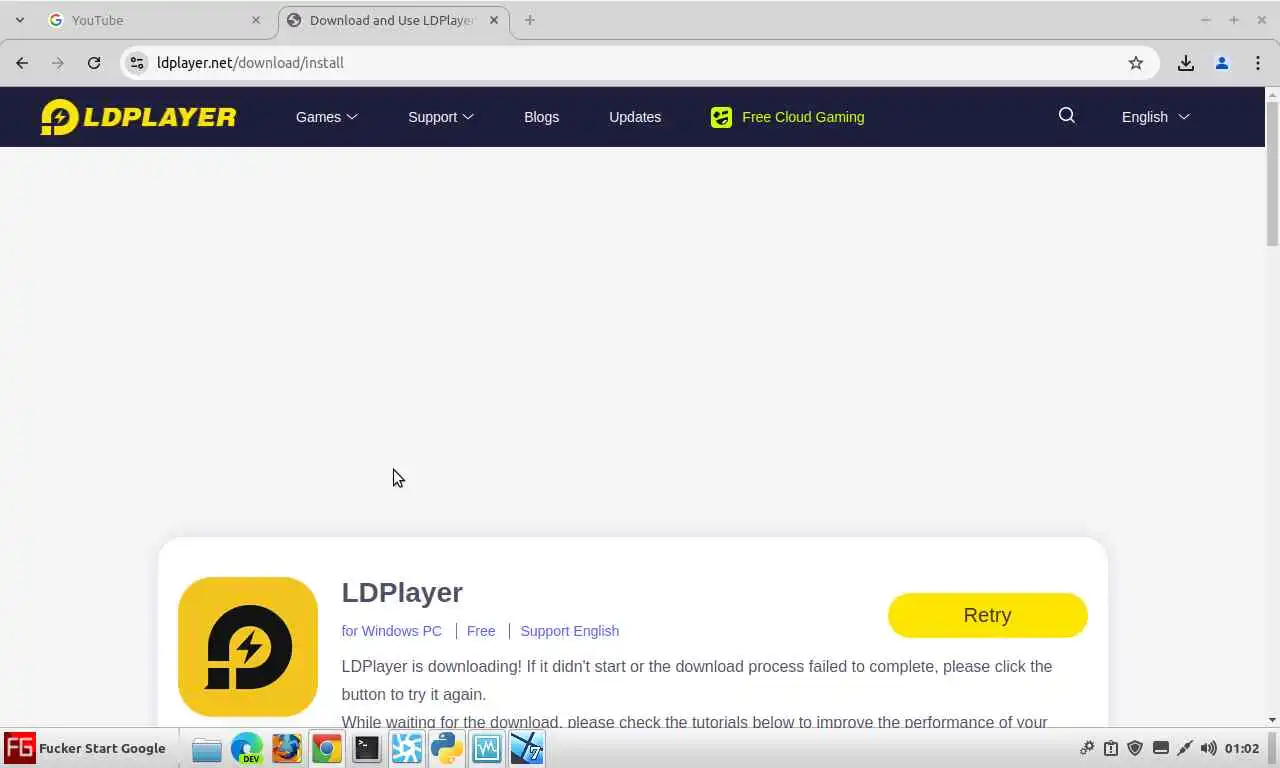Open the browser downloads icon

(x=1186, y=62)
